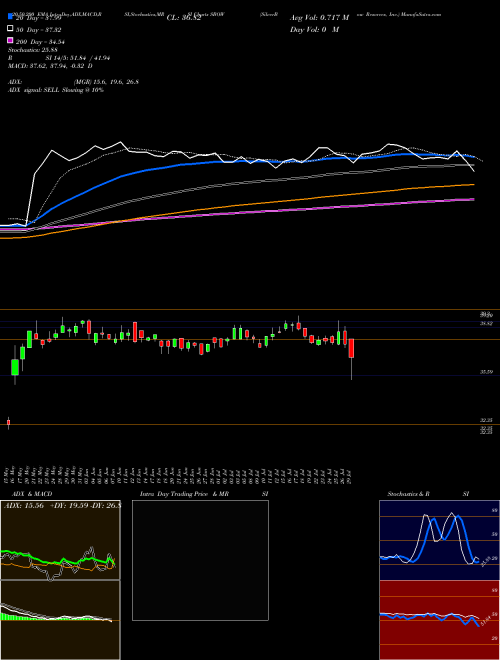The image size is (500, 660).
Task: Open the empty Intra Day Trading Price panel
Action: pyautogui.click(x=200, y=560)
